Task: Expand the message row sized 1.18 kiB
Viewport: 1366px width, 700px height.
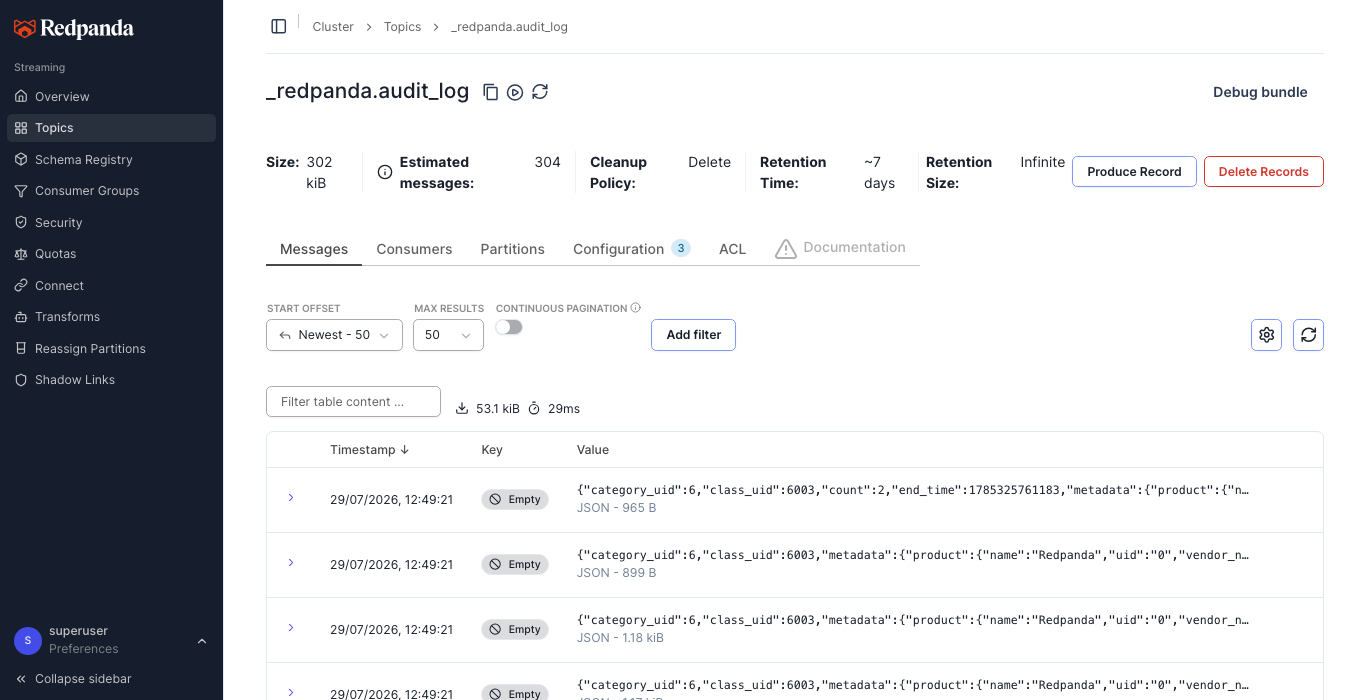Action: click(291, 628)
